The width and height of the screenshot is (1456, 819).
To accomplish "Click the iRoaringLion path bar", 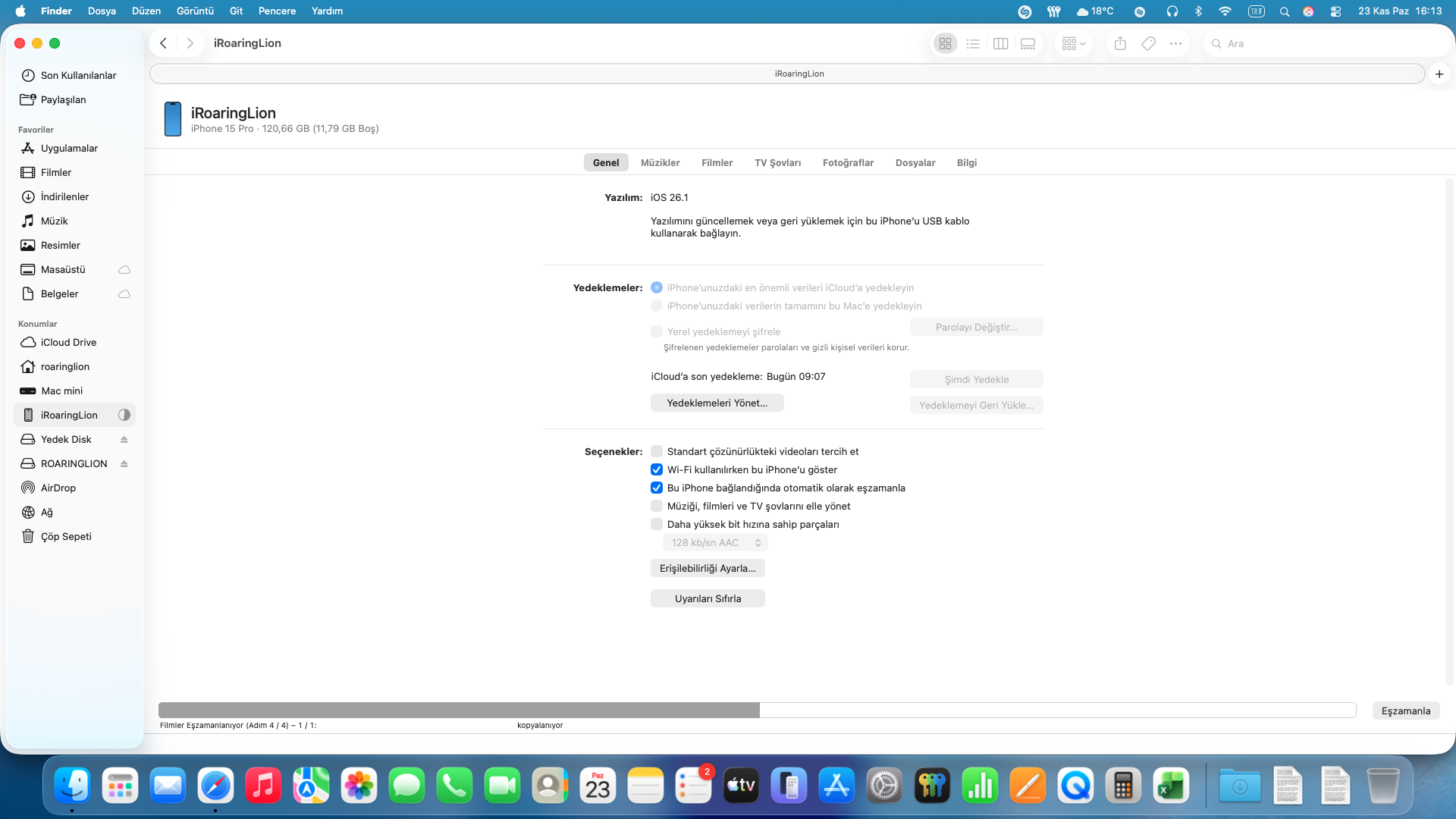I will coord(787,74).
